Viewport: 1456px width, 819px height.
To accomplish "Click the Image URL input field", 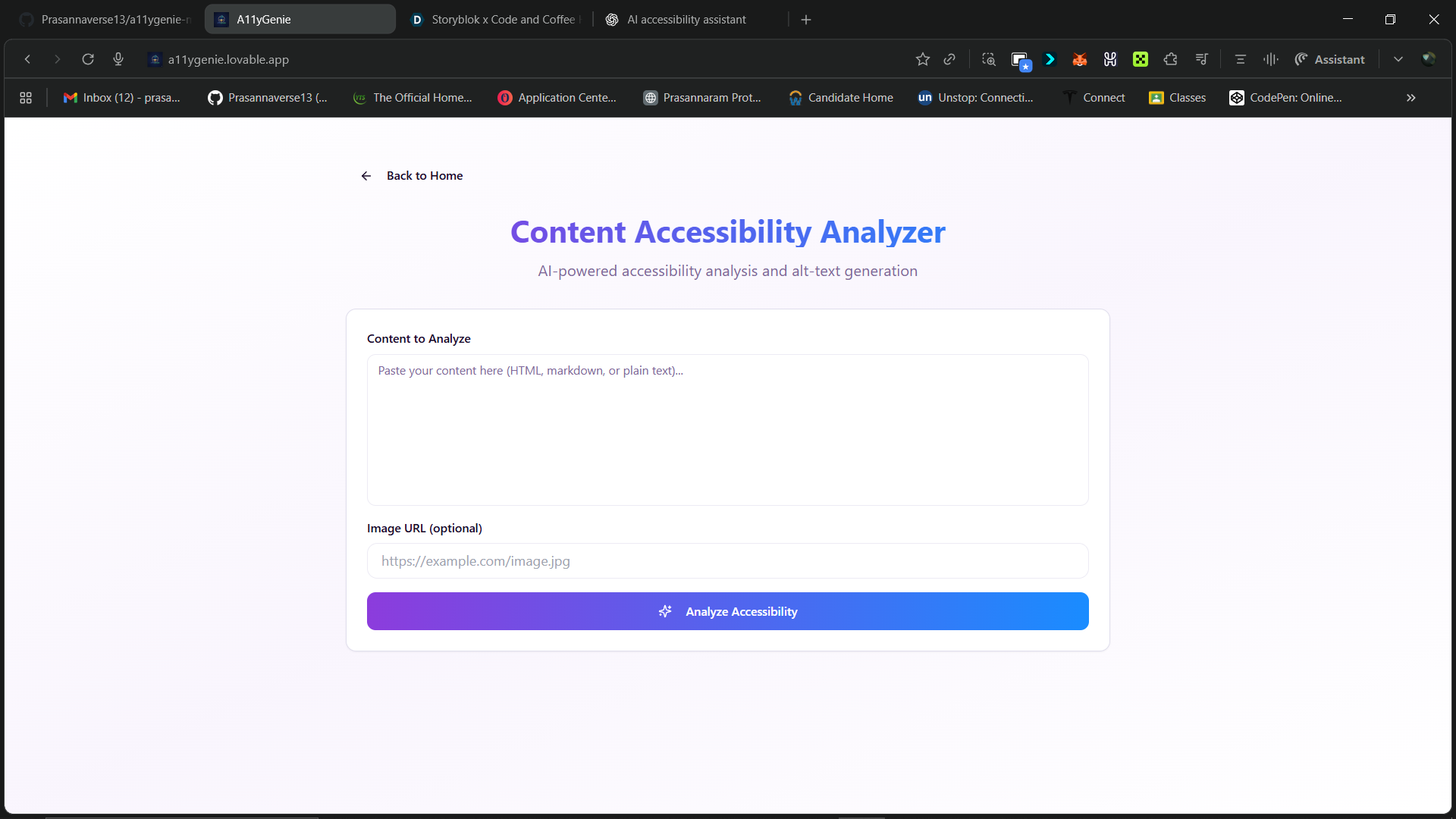I will pyautogui.click(x=727, y=561).
